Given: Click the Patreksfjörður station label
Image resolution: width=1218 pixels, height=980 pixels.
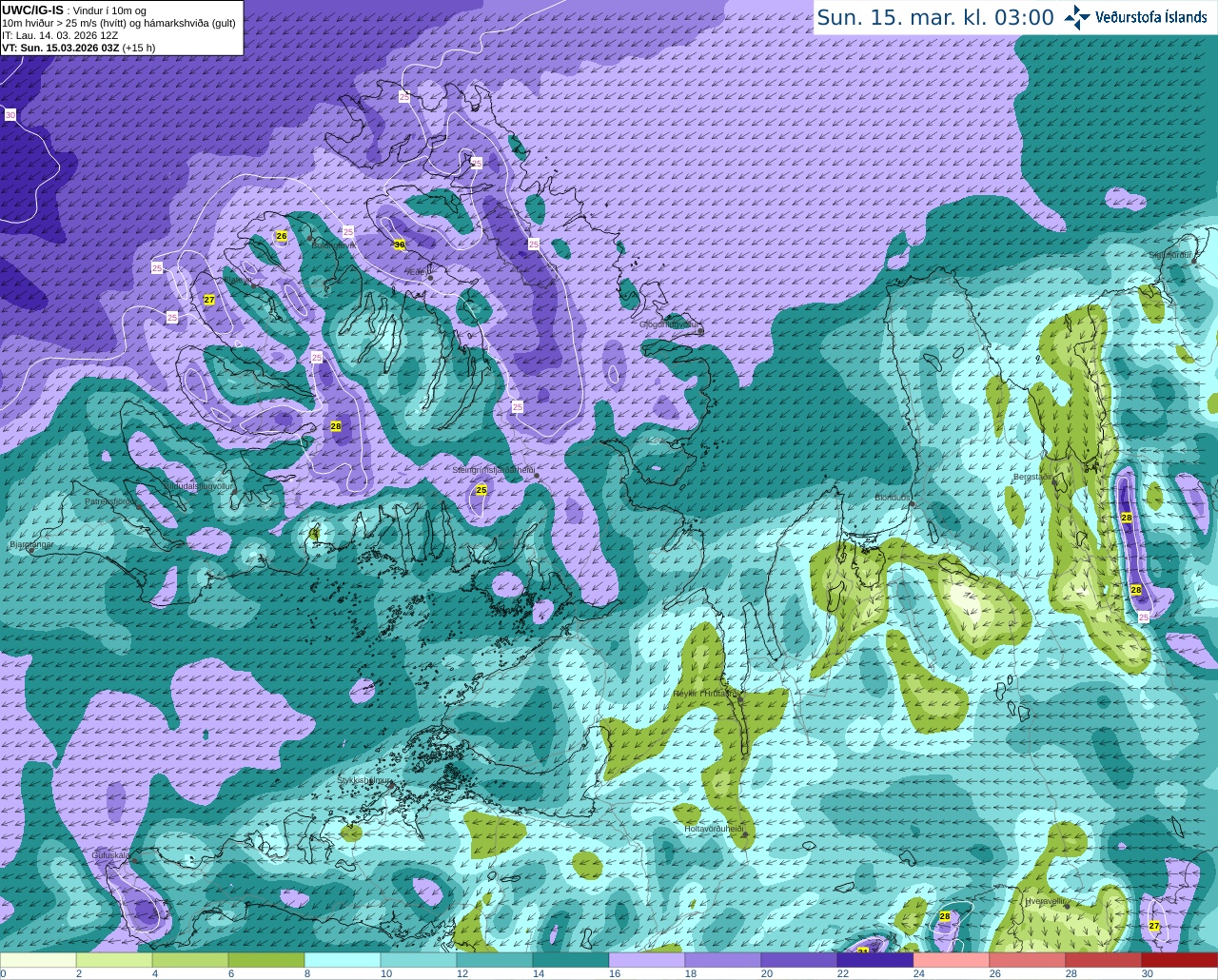Looking at the screenshot, I should (x=109, y=500).
